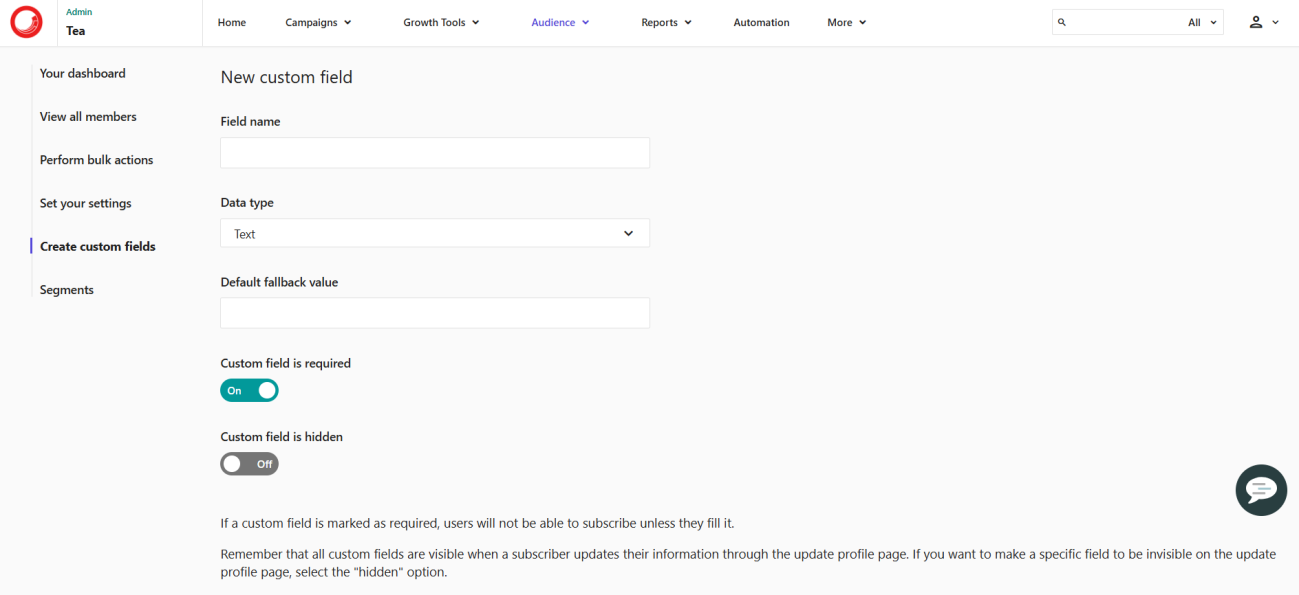Open the Reports menu

(666, 22)
